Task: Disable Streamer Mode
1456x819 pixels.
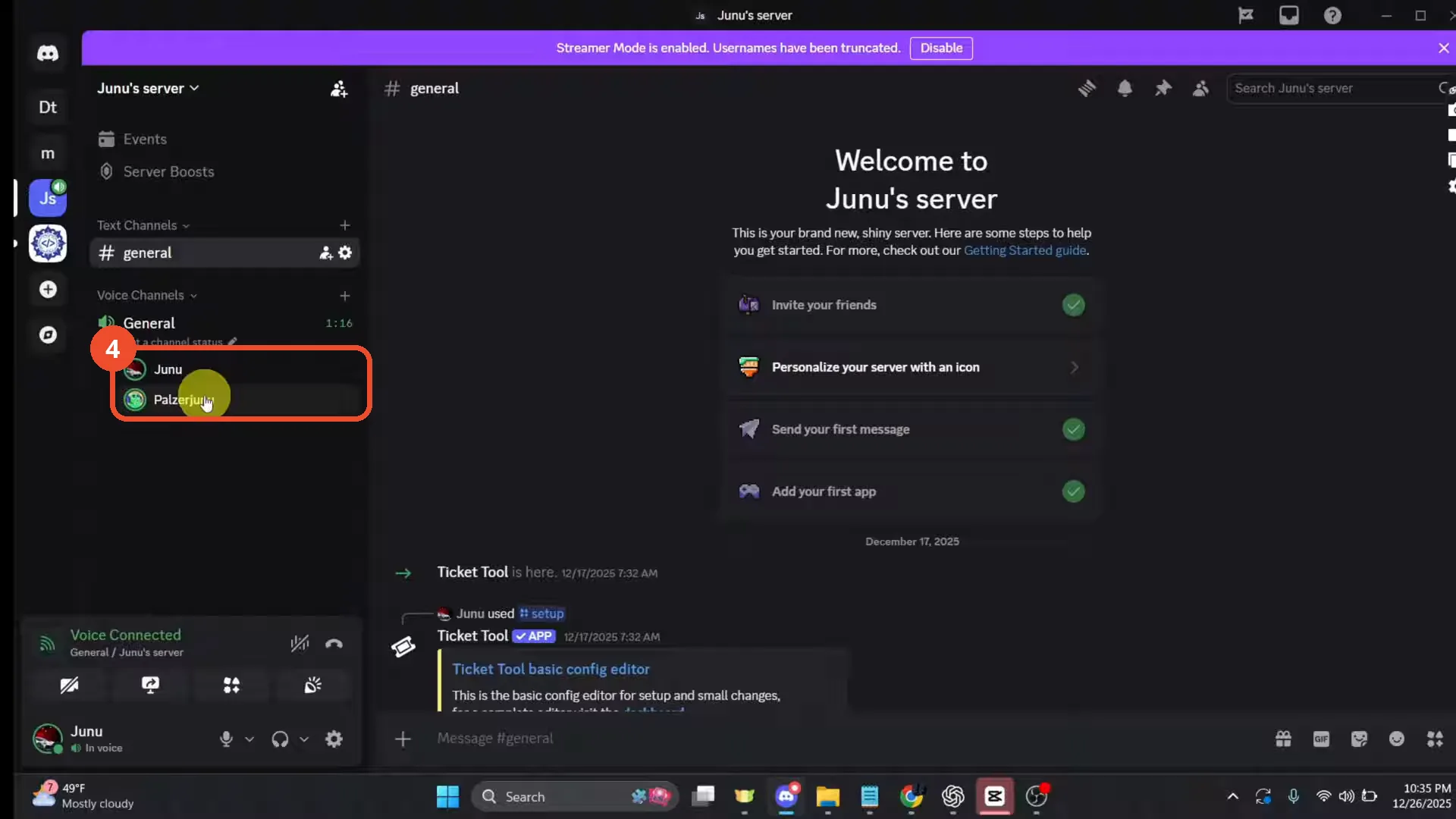Action: pos(941,48)
